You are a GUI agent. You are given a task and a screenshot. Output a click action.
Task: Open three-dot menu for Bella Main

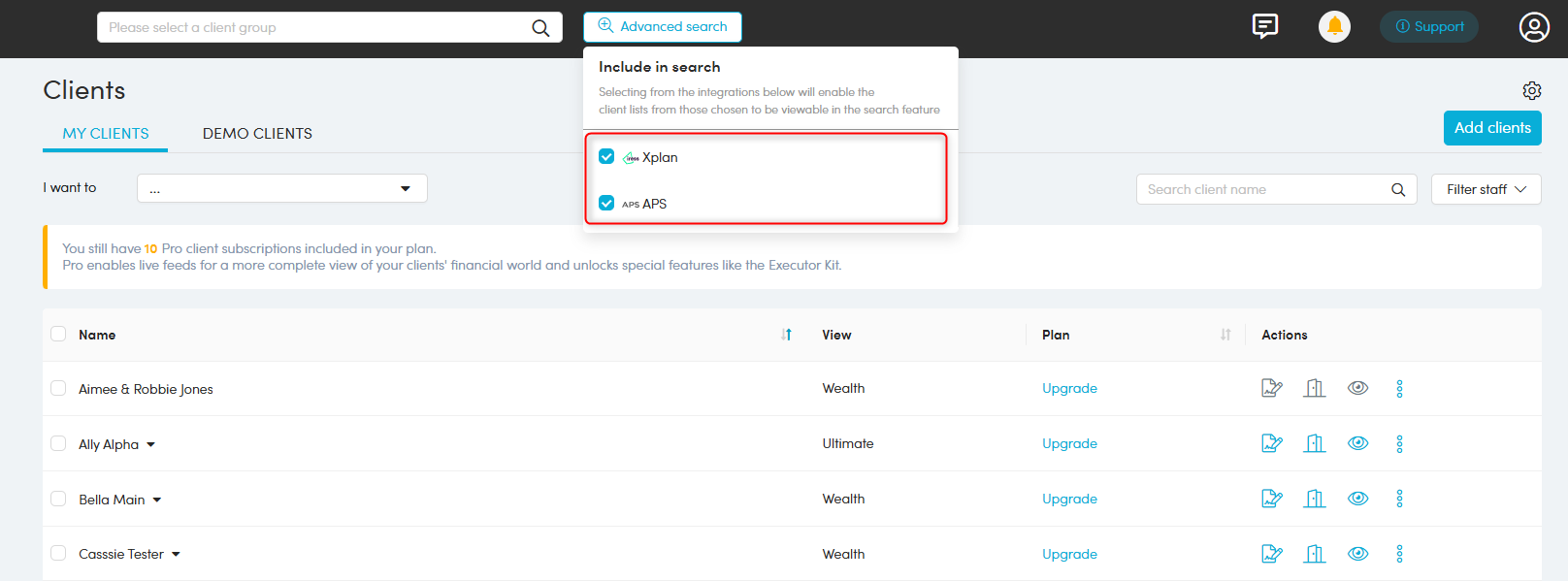(1399, 499)
